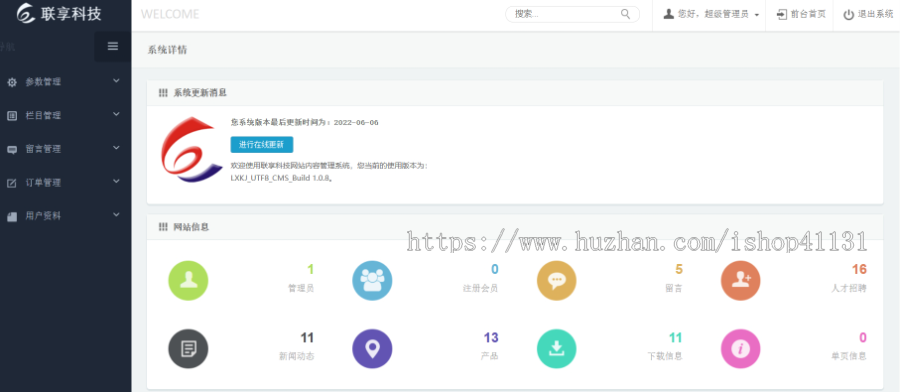Expand the 订单管理 chevron
This screenshot has width=900, height=392.
pos(117,181)
